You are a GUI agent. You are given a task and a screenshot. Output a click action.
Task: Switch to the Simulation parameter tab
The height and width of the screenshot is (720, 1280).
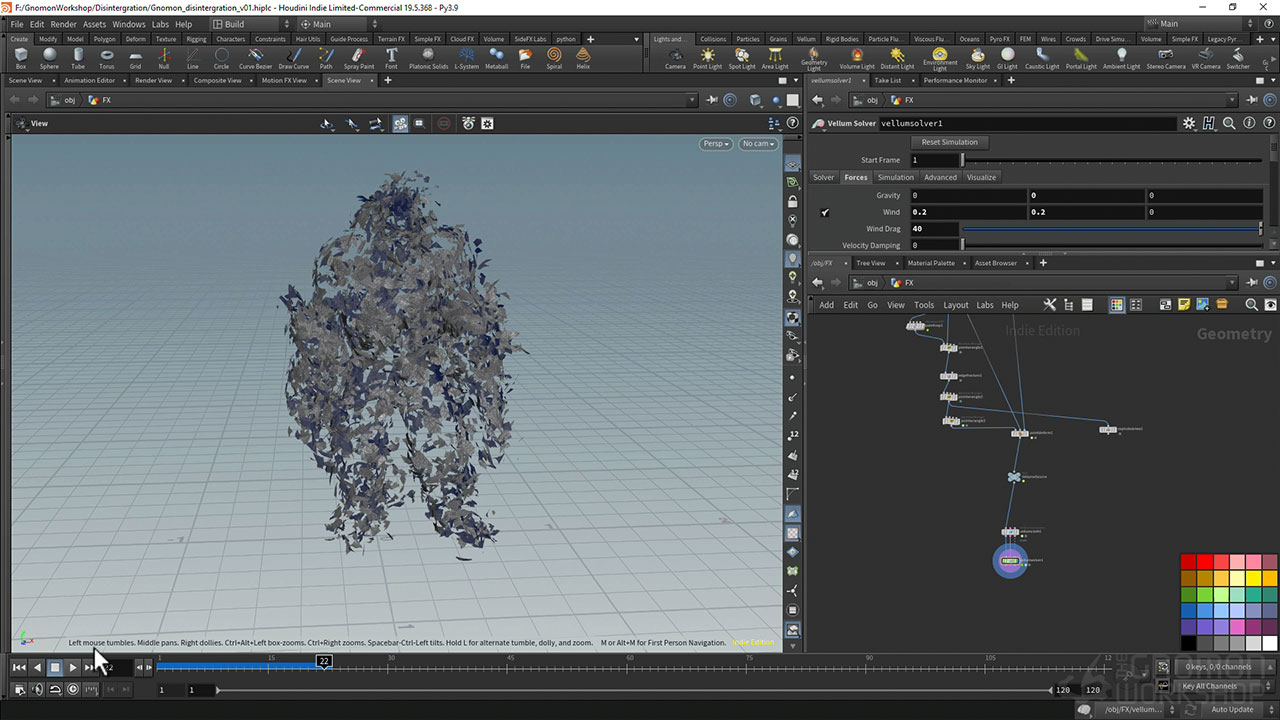(x=895, y=177)
